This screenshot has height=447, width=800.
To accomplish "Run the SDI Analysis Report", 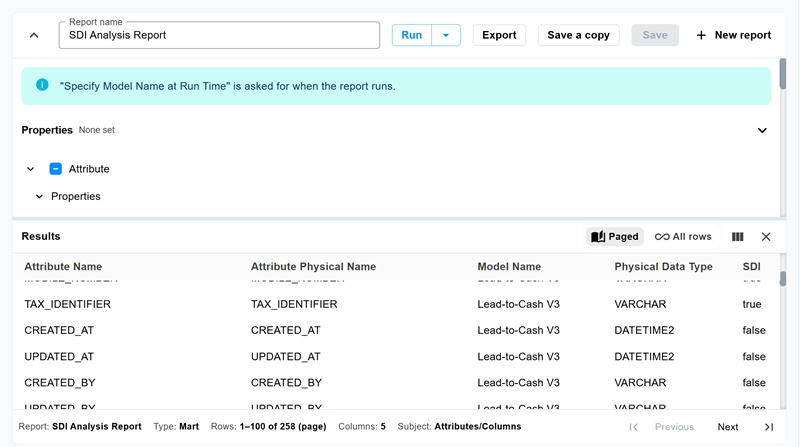I will coord(412,35).
